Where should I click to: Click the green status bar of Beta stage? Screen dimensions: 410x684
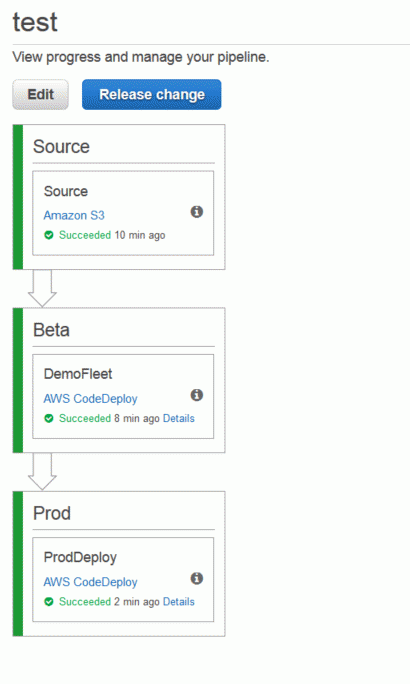(x=18, y=380)
